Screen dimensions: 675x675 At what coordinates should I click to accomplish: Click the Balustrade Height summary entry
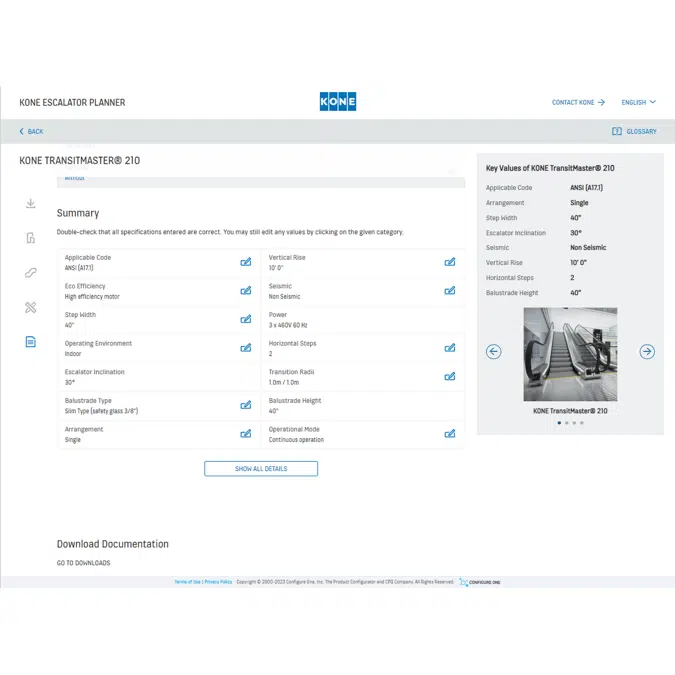pos(362,406)
